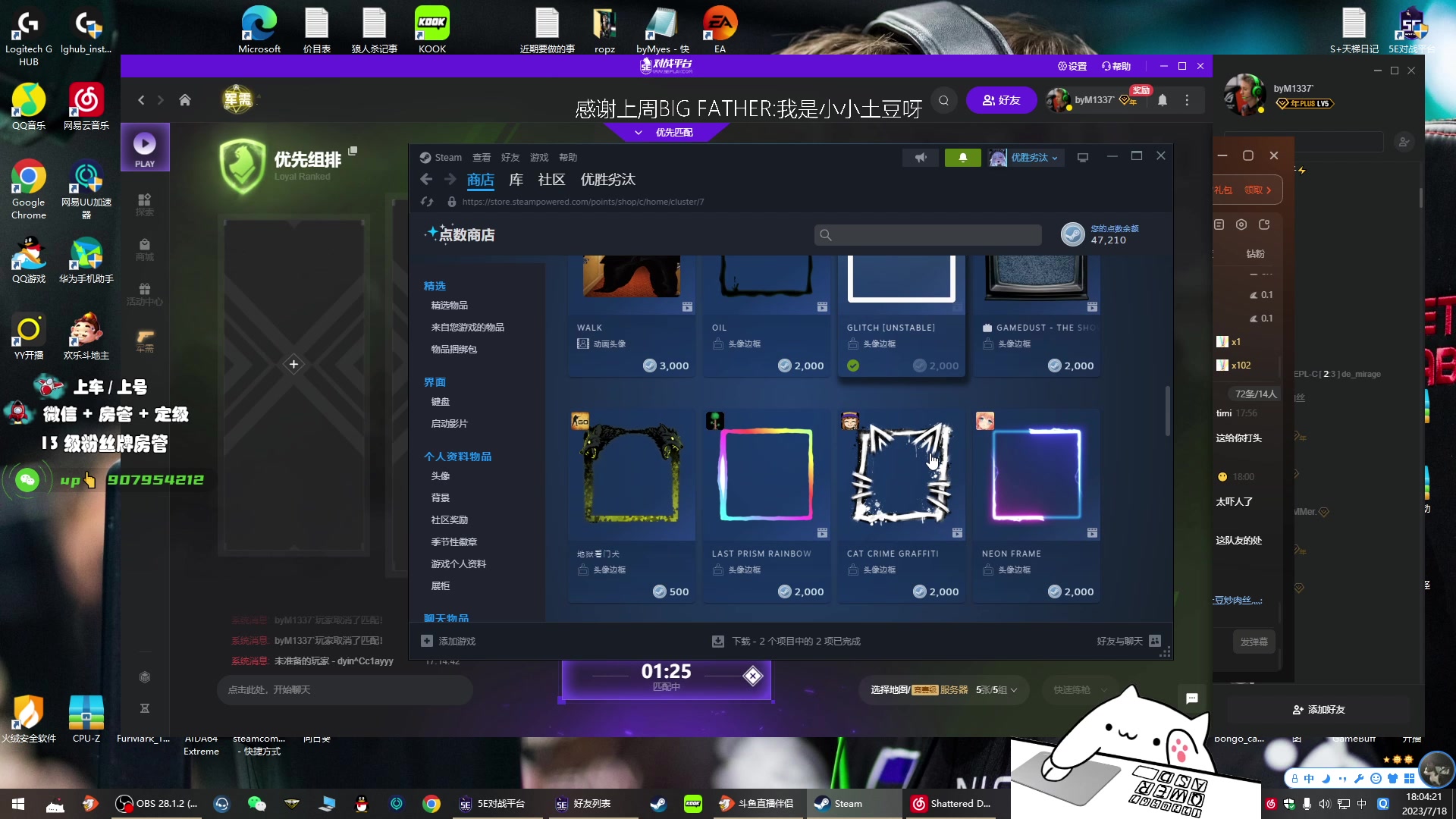Select 物品捆绑包 in points shop sidebar
This screenshot has width=1456, height=819.
tap(454, 350)
